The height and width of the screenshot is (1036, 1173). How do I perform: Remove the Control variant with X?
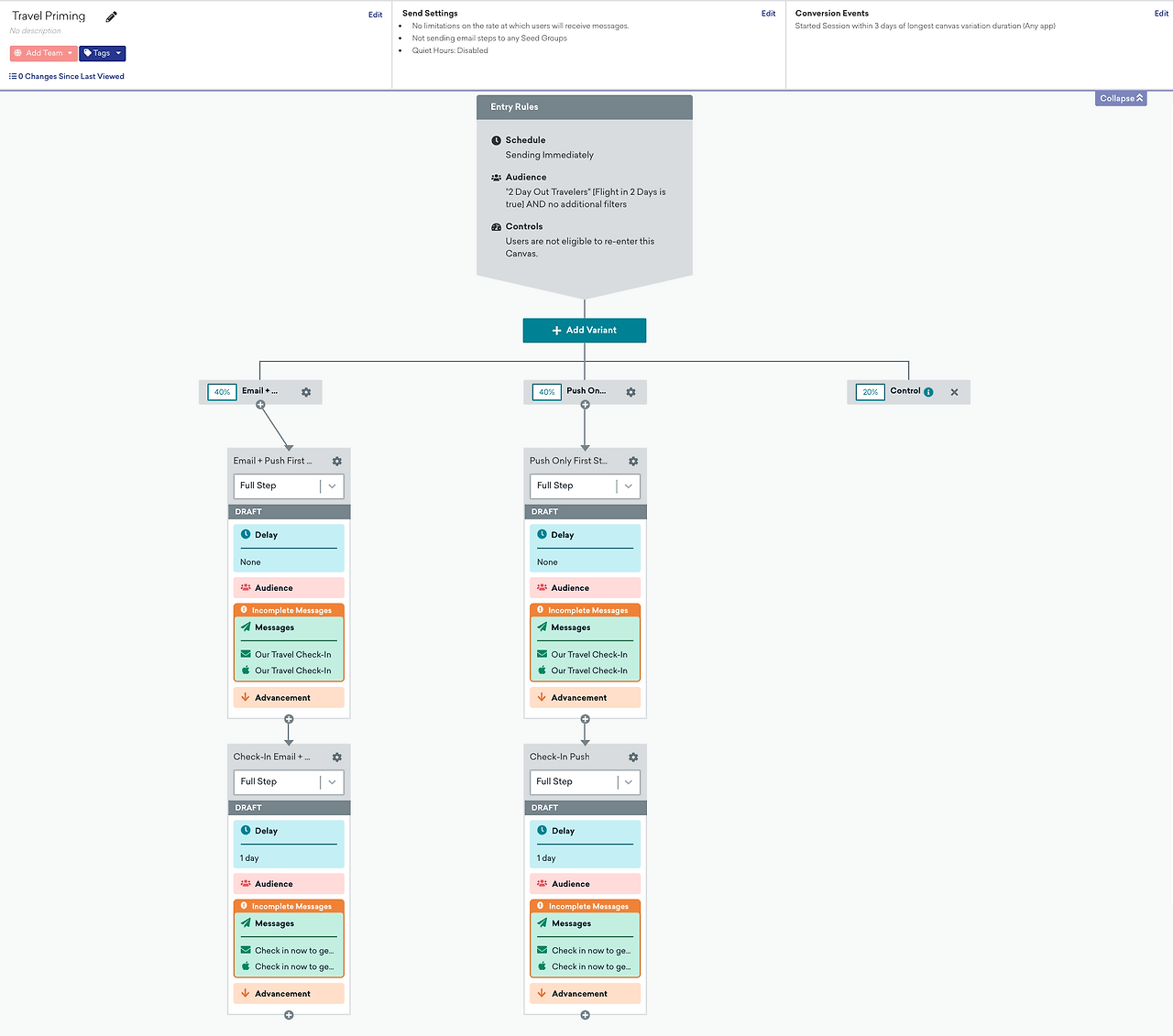point(954,392)
